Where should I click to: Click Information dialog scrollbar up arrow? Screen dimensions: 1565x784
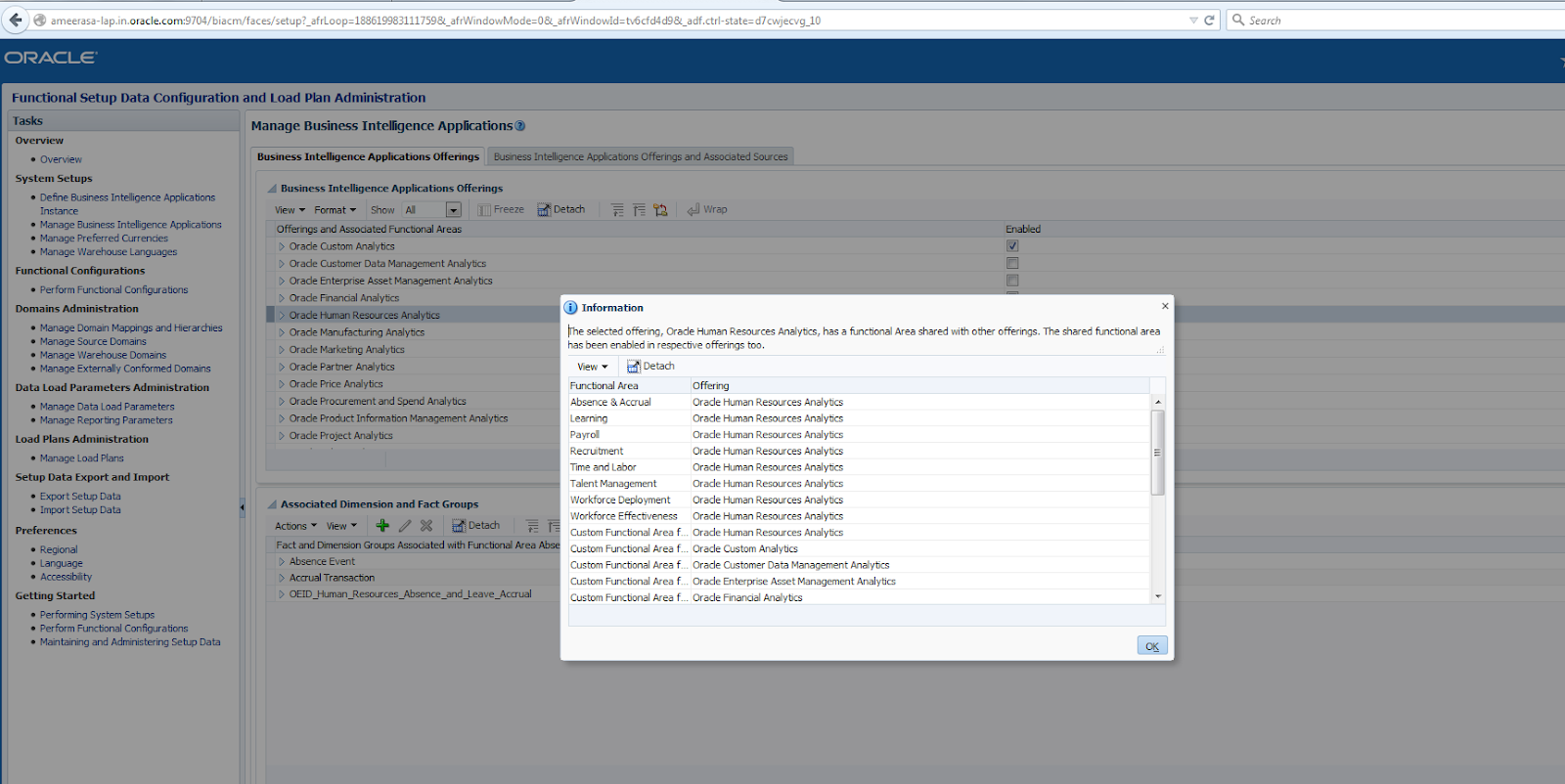pyautogui.click(x=1158, y=402)
